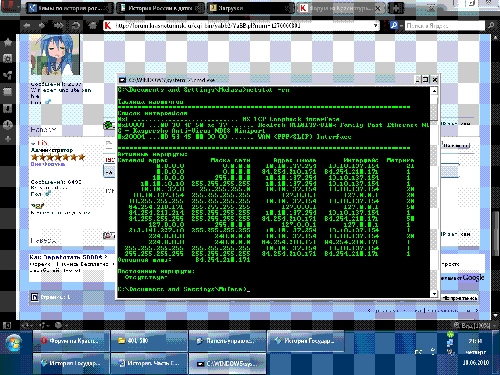Open a new tab with plus button
Image resolution: width=500 pixels, height=375 pixels.
coord(396,8)
